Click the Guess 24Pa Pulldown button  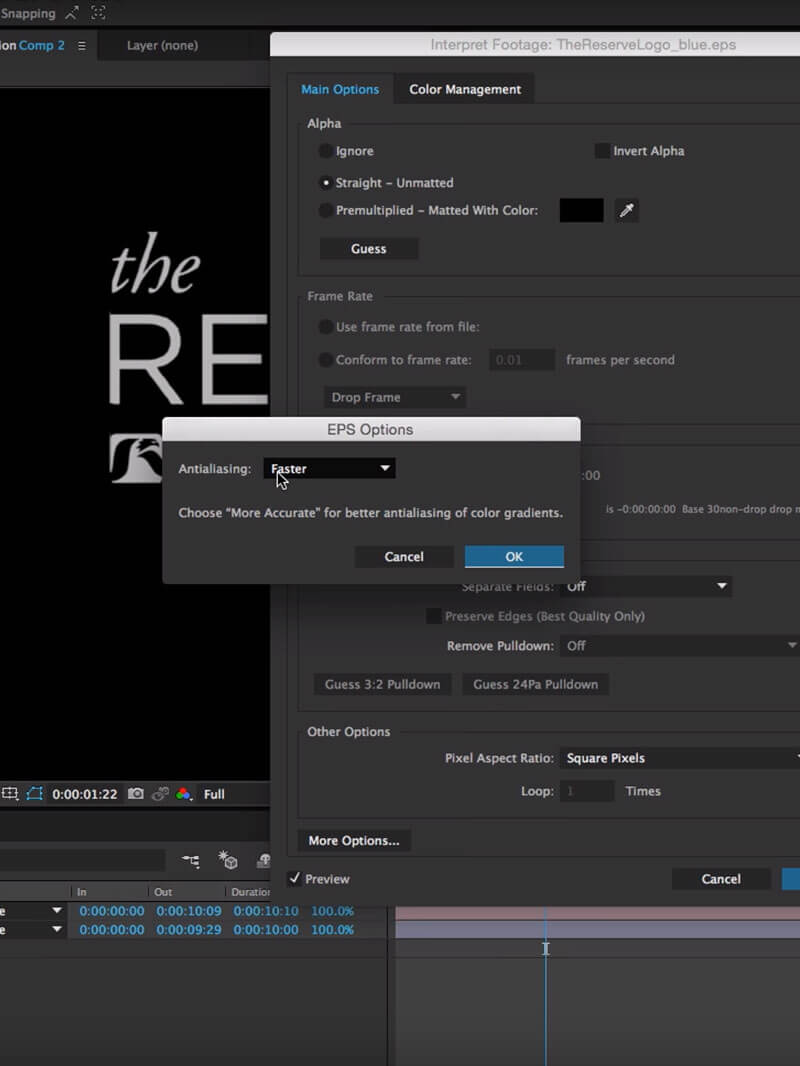[536, 685]
